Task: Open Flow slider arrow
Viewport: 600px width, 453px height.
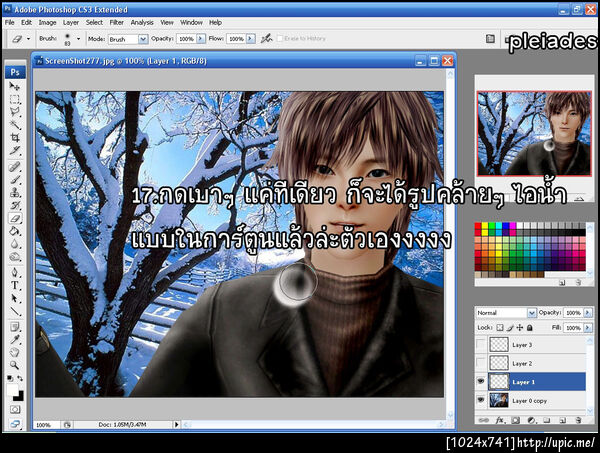Action: tap(251, 39)
